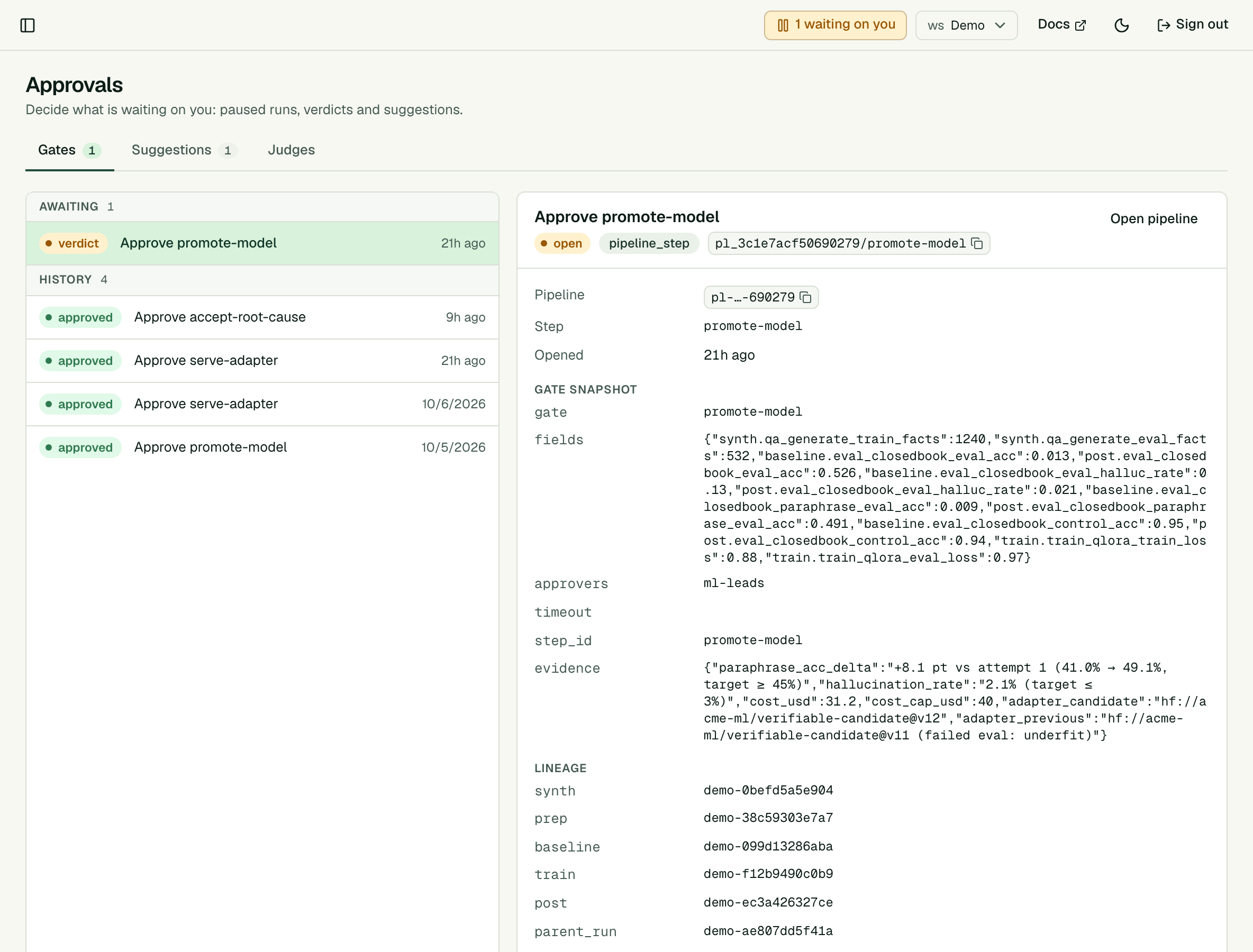The width and height of the screenshot is (1253, 952).
Task: Click the open status badge
Action: tap(562, 243)
